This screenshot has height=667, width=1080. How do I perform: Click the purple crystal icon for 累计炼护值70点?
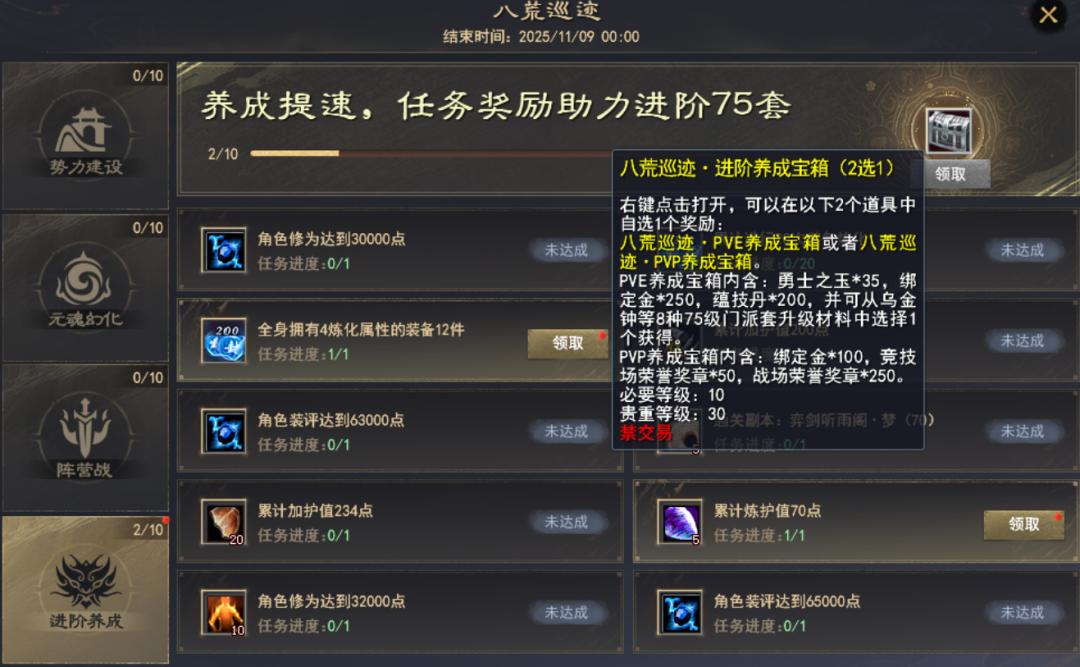click(x=680, y=522)
